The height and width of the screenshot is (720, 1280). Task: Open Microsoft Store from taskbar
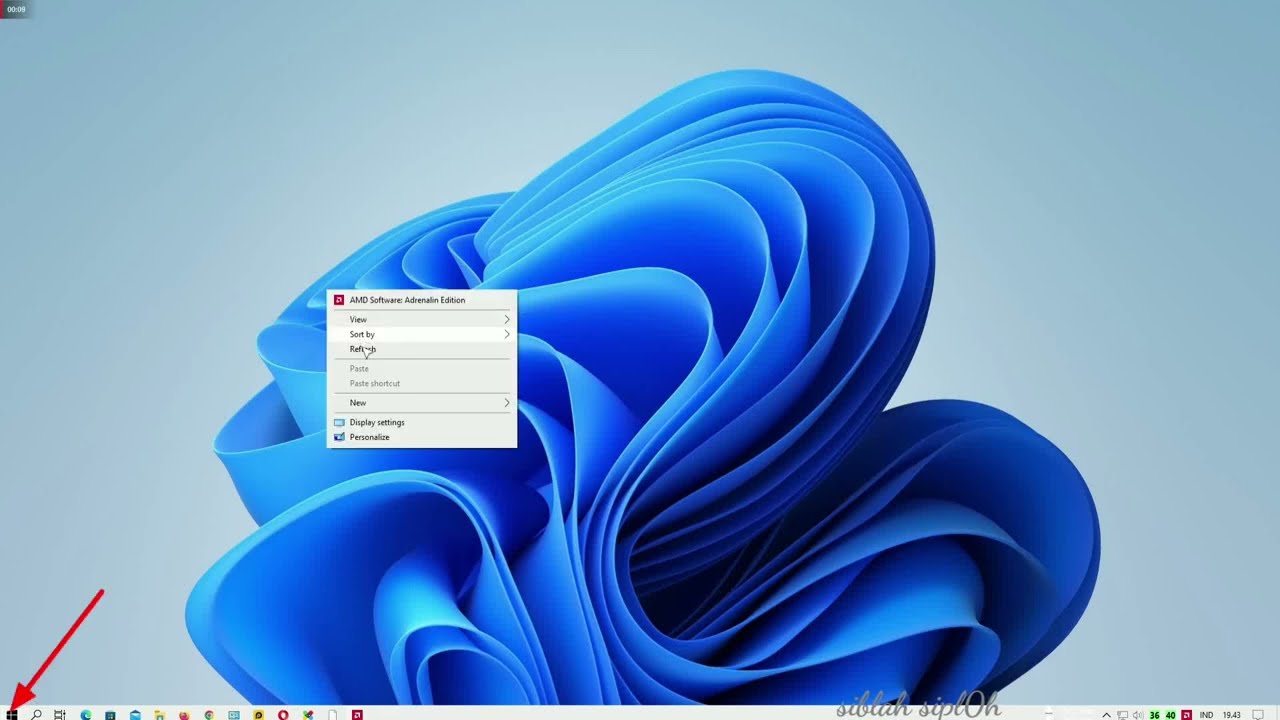pos(110,715)
